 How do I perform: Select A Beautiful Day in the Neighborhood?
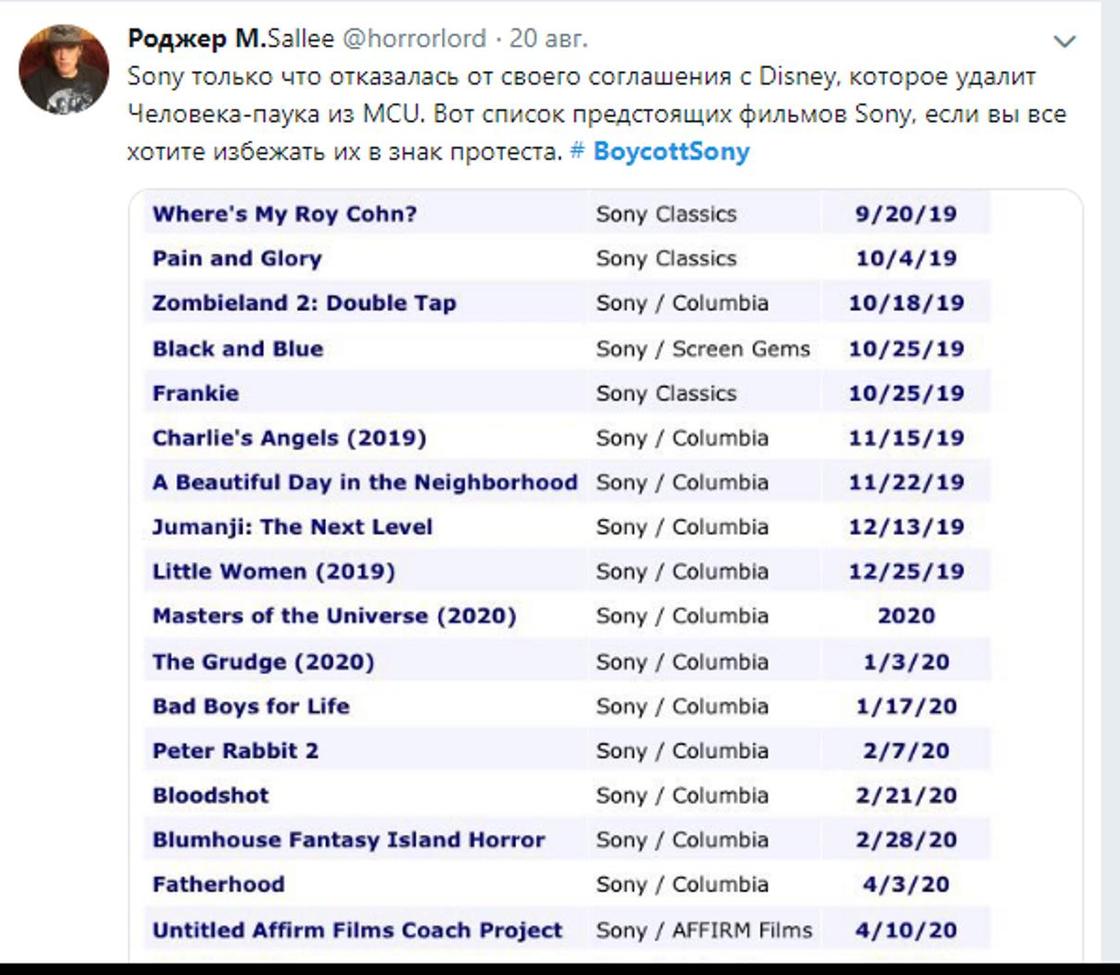click(x=365, y=482)
